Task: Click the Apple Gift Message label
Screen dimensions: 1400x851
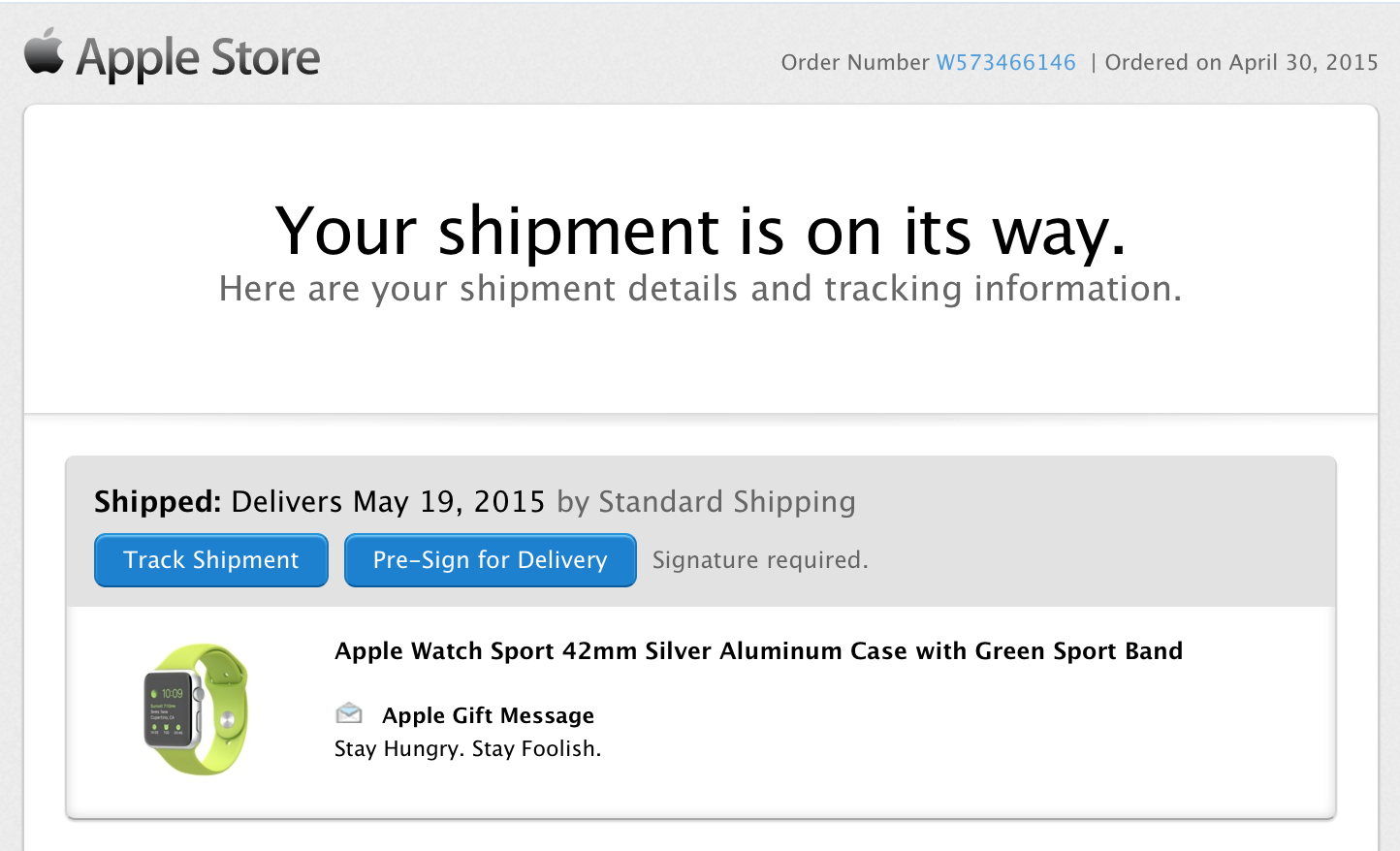Action: click(x=488, y=715)
